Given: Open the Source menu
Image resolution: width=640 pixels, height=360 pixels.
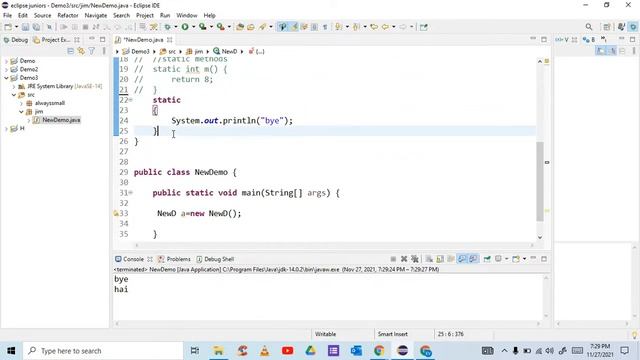Looking at the screenshot, I should pos(42,16).
